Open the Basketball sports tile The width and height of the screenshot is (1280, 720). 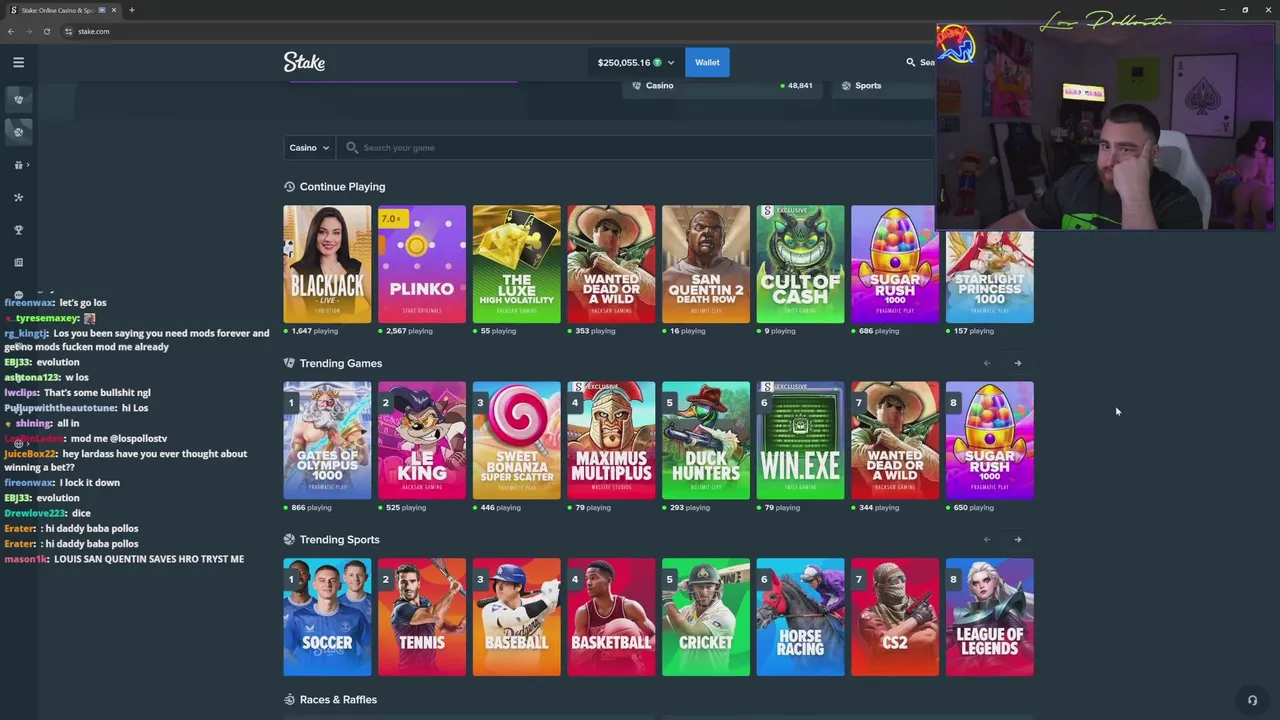pyautogui.click(x=611, y=617)
